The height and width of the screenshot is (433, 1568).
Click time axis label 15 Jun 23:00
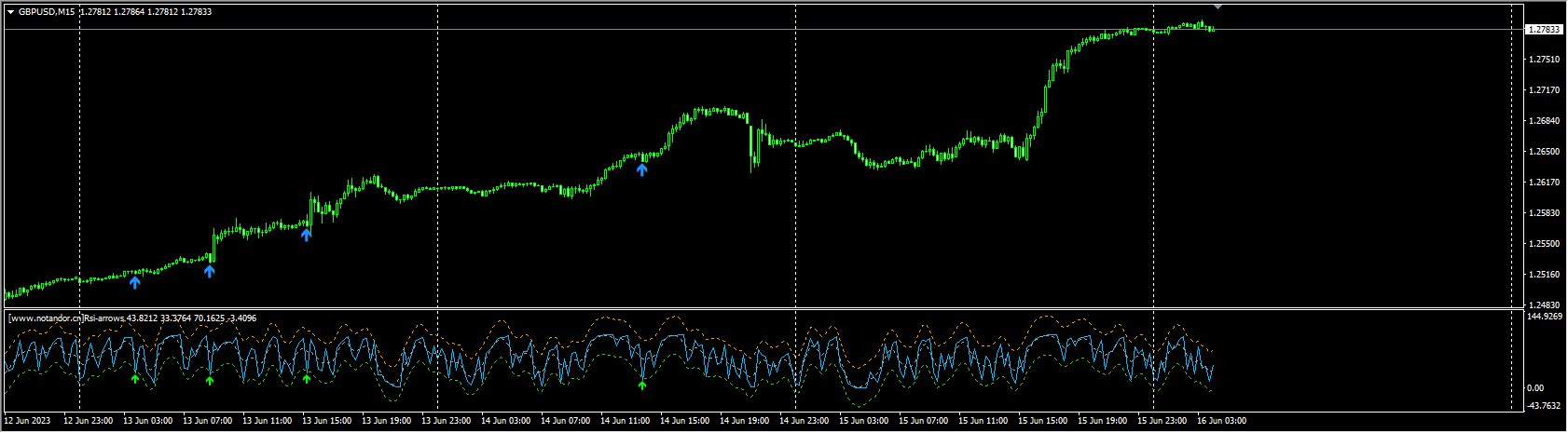pyautogui.click(x=1162, y=421)
